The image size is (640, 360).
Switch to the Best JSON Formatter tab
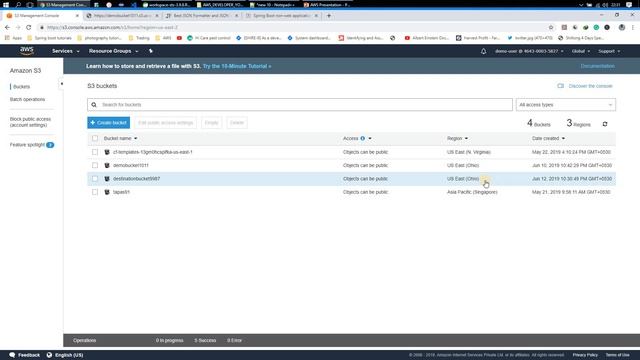point(202,16)
